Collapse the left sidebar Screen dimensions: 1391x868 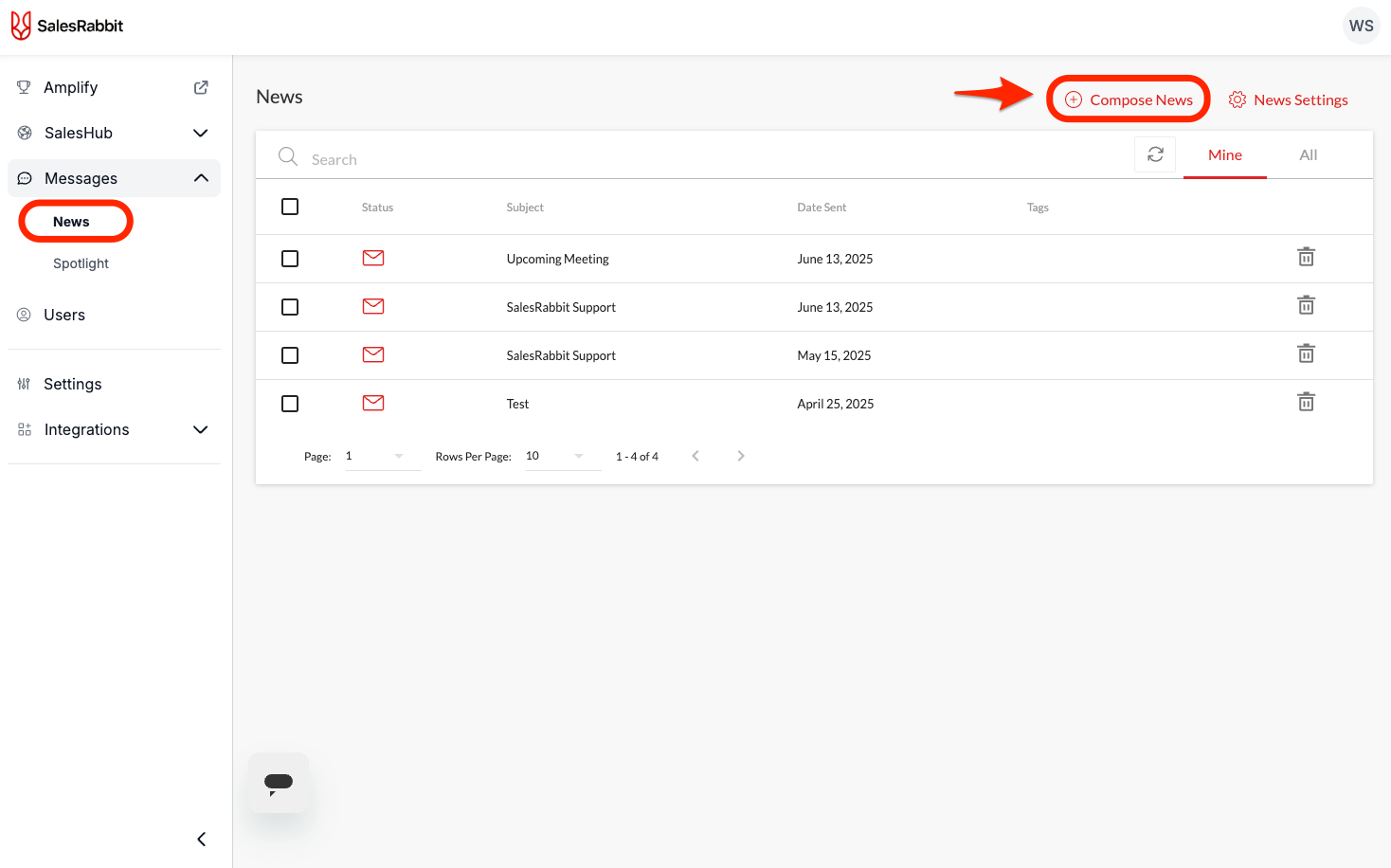[x=201, y=839]
